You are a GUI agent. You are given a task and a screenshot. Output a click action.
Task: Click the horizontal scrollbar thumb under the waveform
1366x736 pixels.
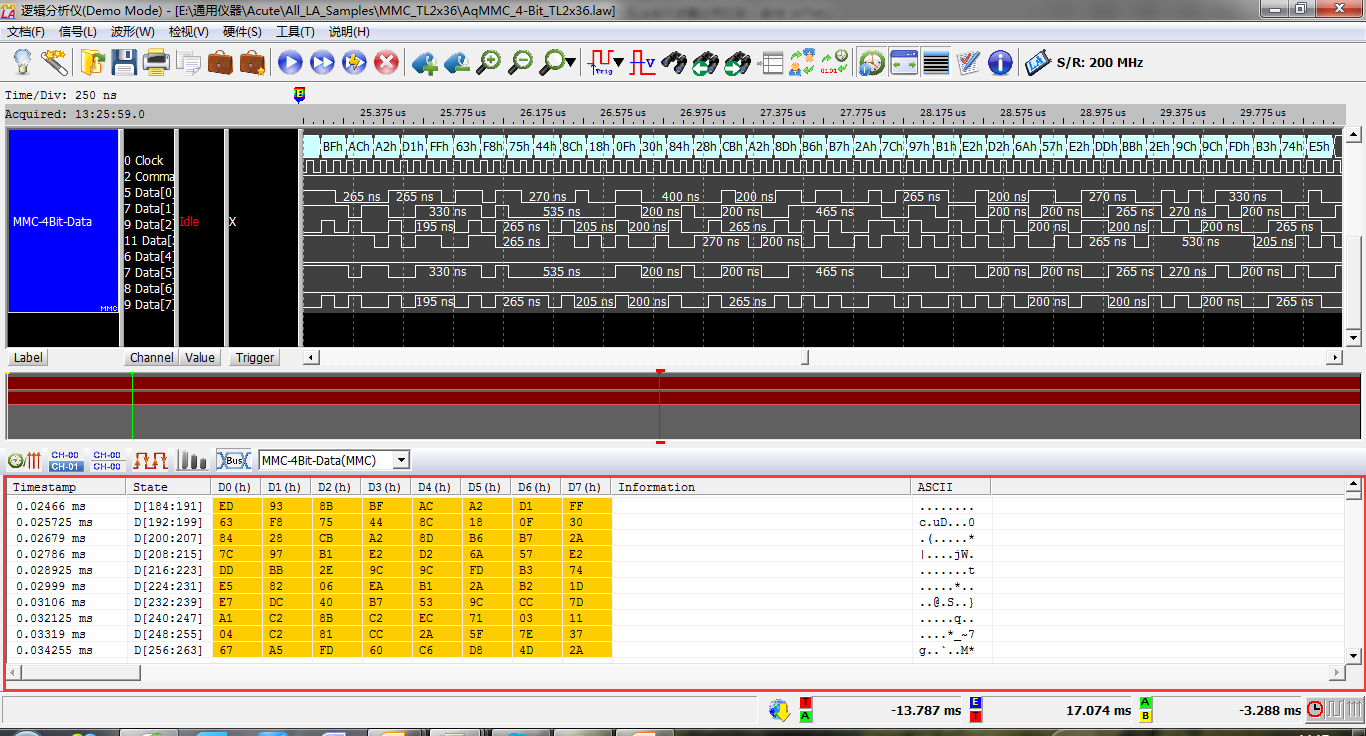tap(805, 357)
